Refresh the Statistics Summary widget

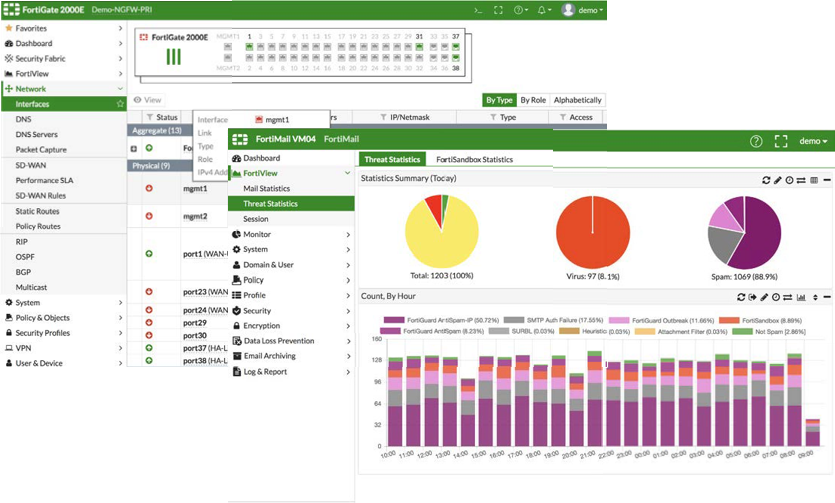766,180
